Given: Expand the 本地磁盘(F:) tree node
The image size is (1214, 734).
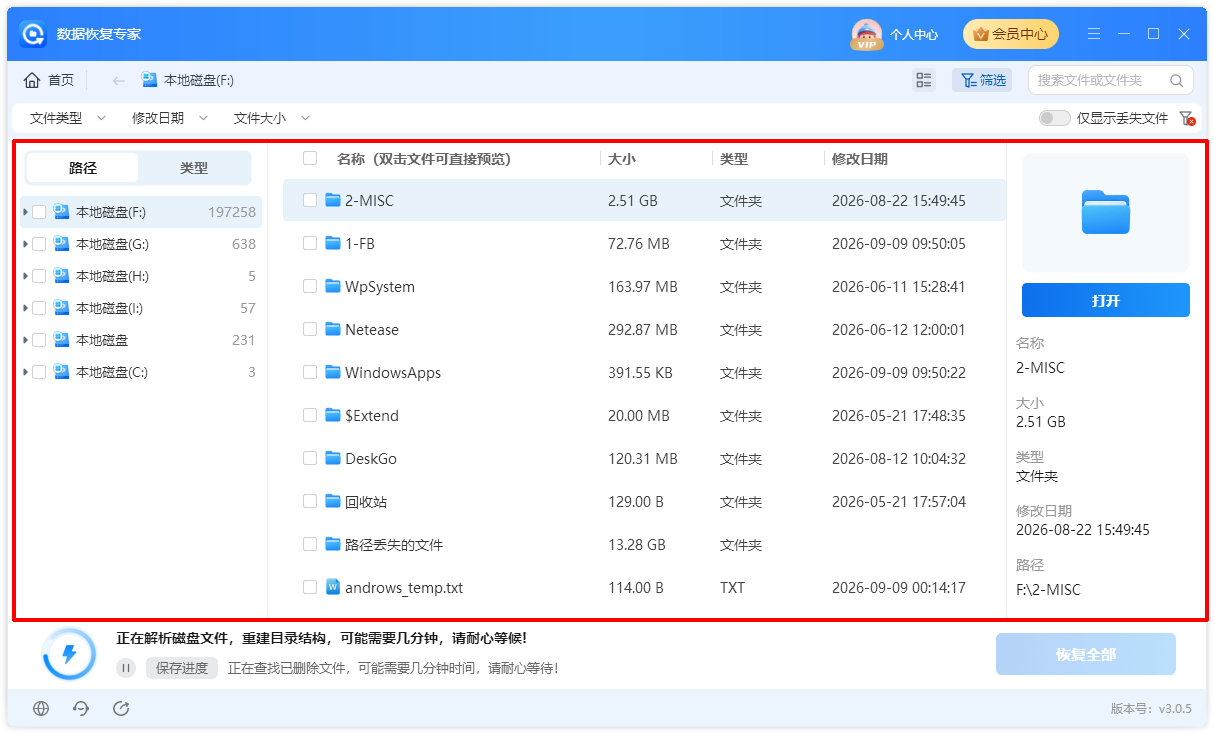Looking at the screenshot, I should (x=25, y=212).
